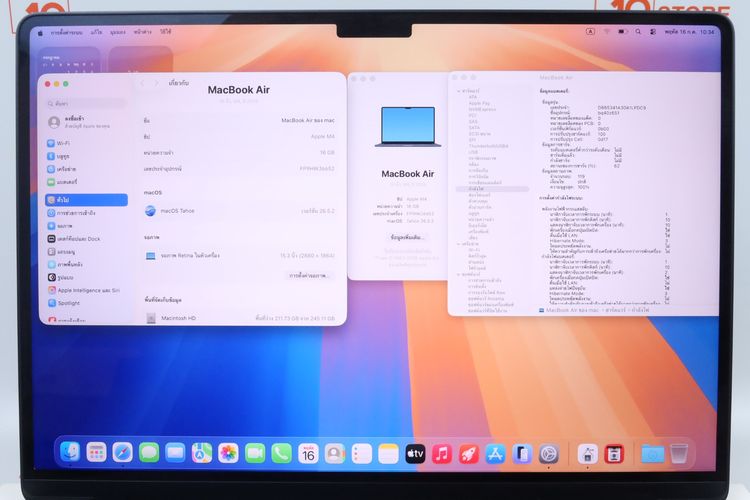Screen dimensions: 750x500
Task: Select Wi-Fi in the Settings sidebar
Action: [x=87, y=143]
